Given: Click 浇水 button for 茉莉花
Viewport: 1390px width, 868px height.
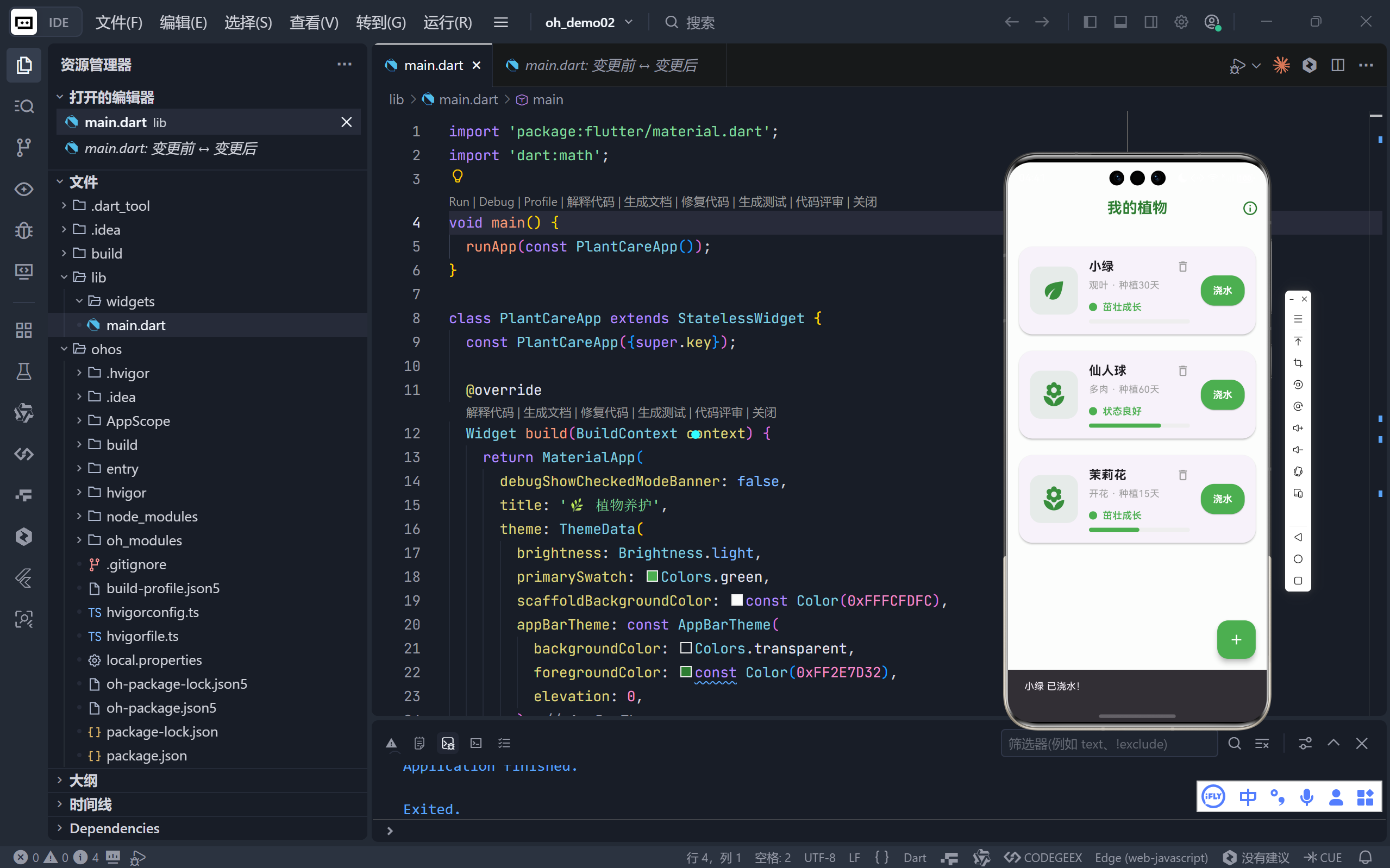Looking at the screenshot, I should pyautogui.click(x=1222, y=499).
